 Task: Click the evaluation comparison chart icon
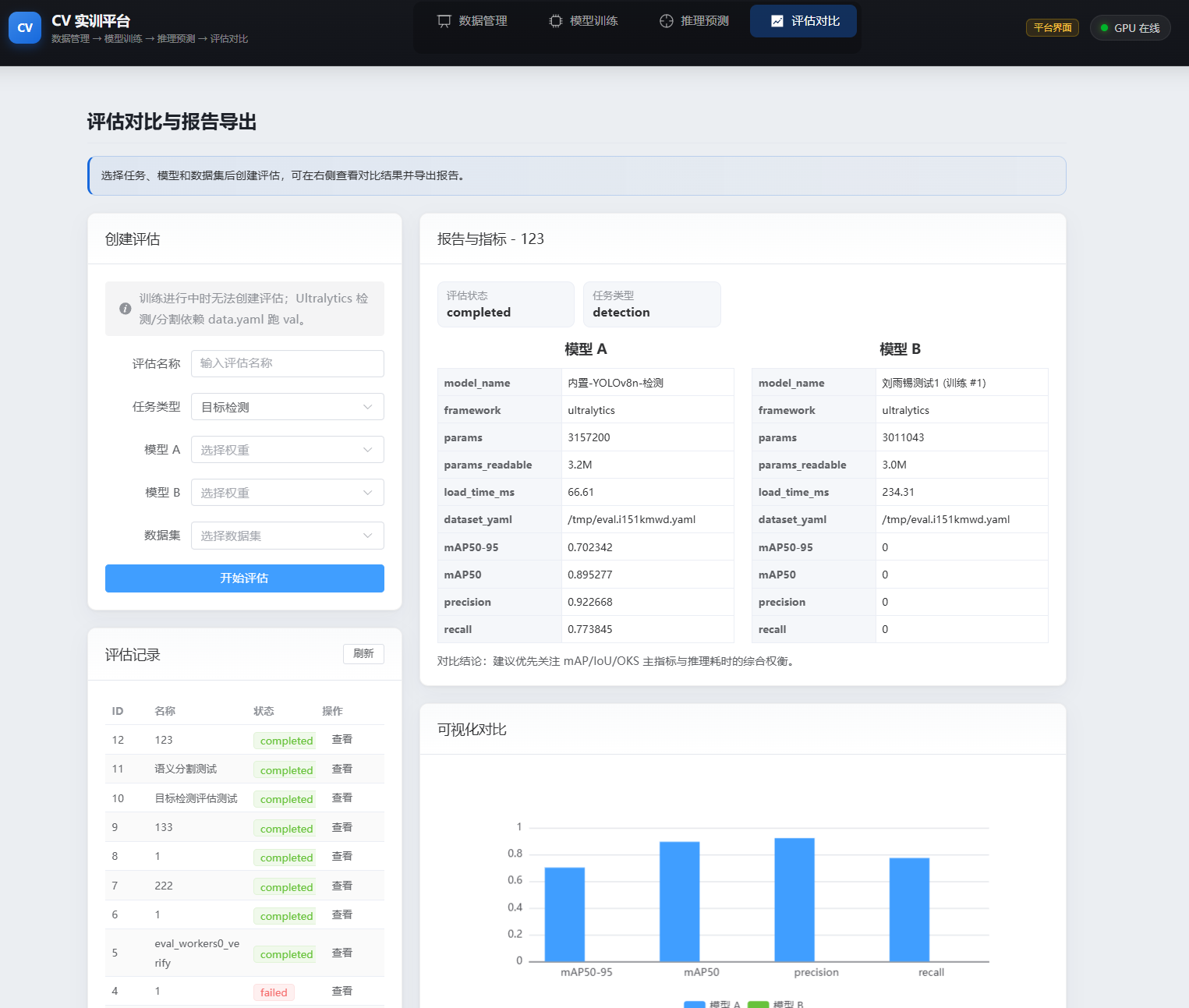point(777,21)
